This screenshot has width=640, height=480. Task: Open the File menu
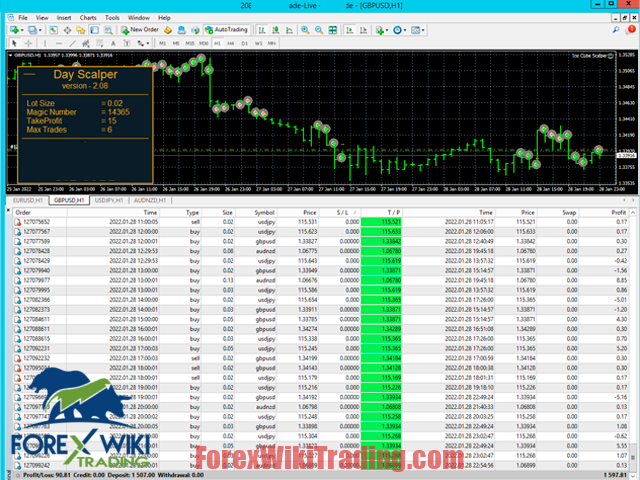coord(23,18)
